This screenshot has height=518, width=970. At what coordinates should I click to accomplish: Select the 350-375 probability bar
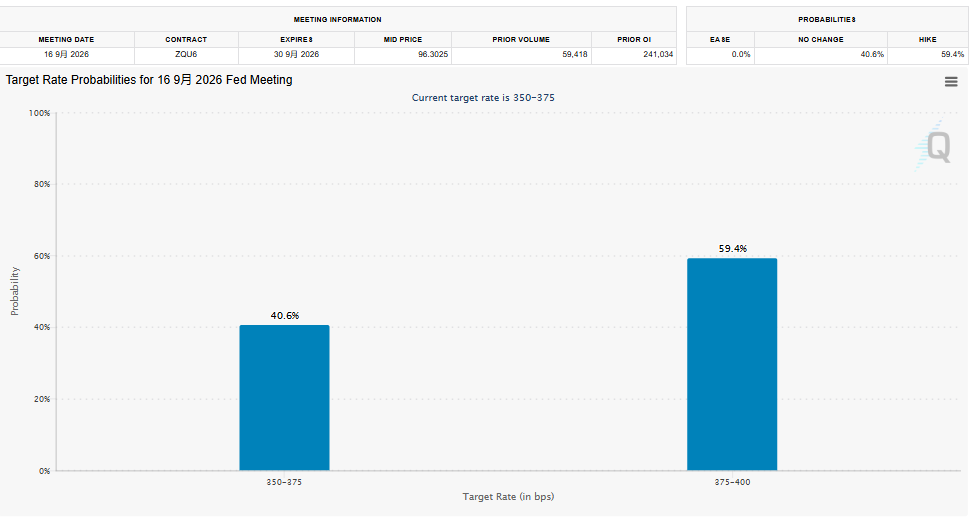(285, 398)
